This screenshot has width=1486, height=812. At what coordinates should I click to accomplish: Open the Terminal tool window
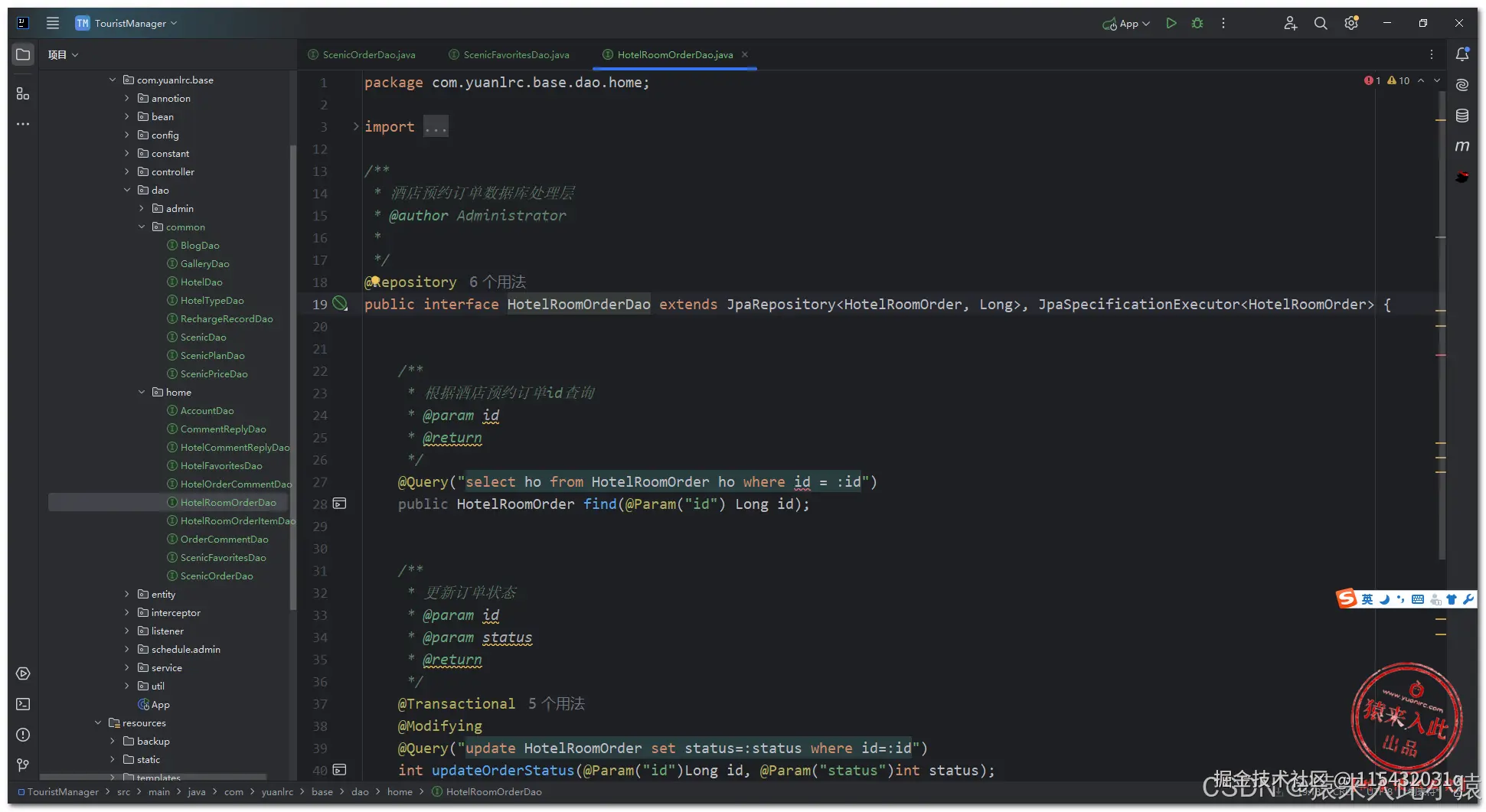point(23,704)
